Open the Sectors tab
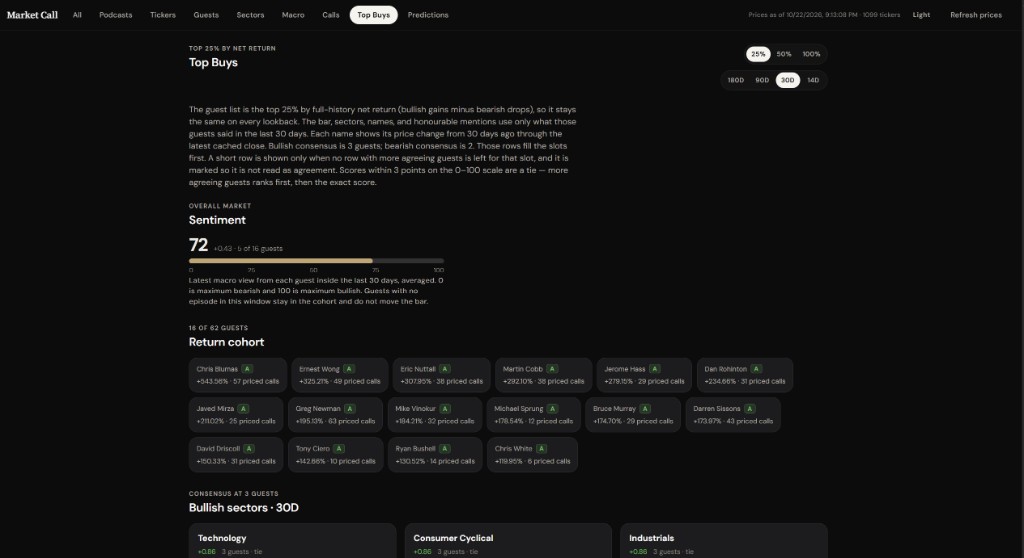This screenshot has width=1024, height=558. 250,15
